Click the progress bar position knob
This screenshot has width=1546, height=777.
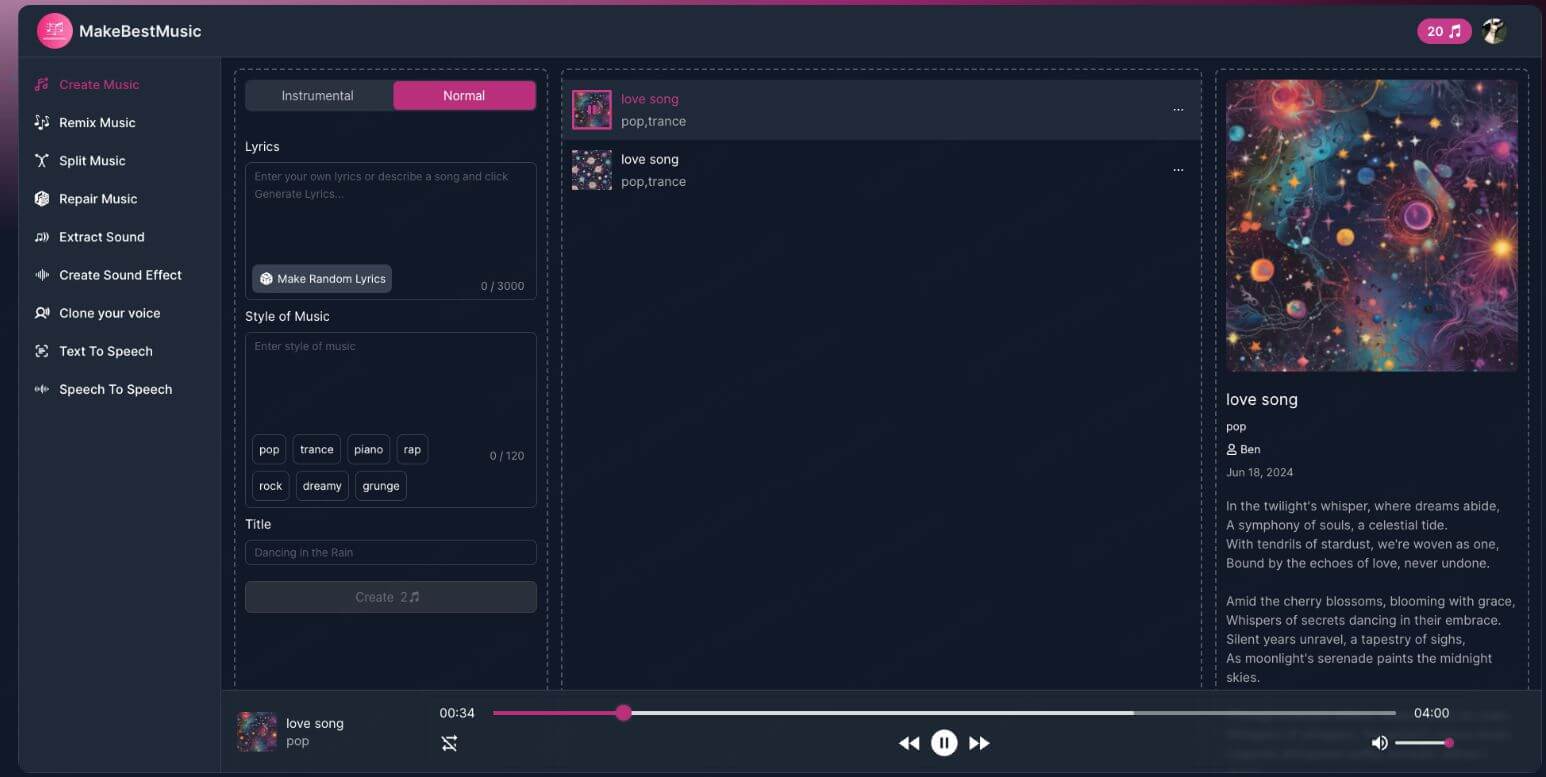[x=624, y=713]
